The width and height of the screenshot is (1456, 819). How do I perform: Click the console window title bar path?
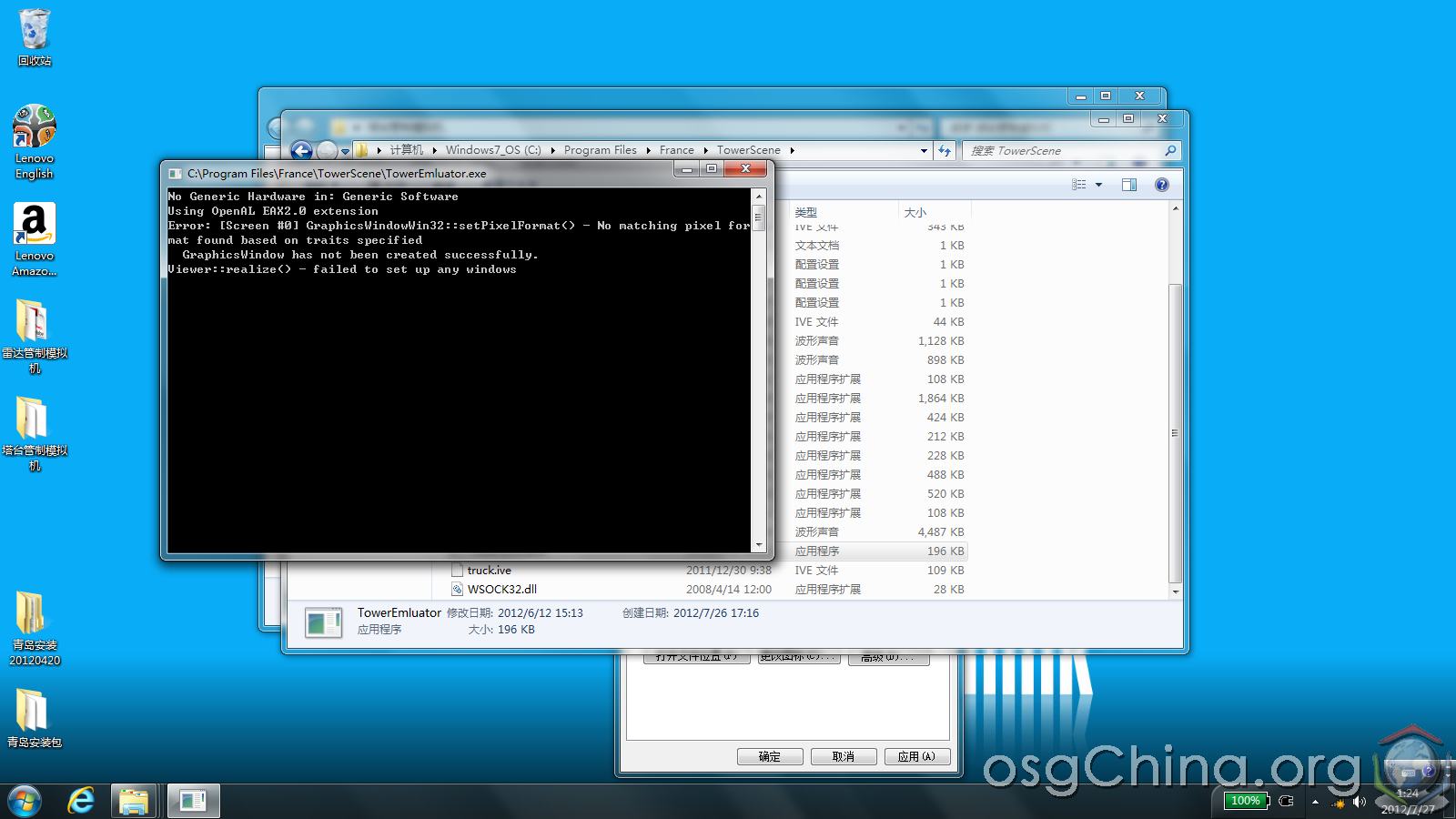click(337, 173)
